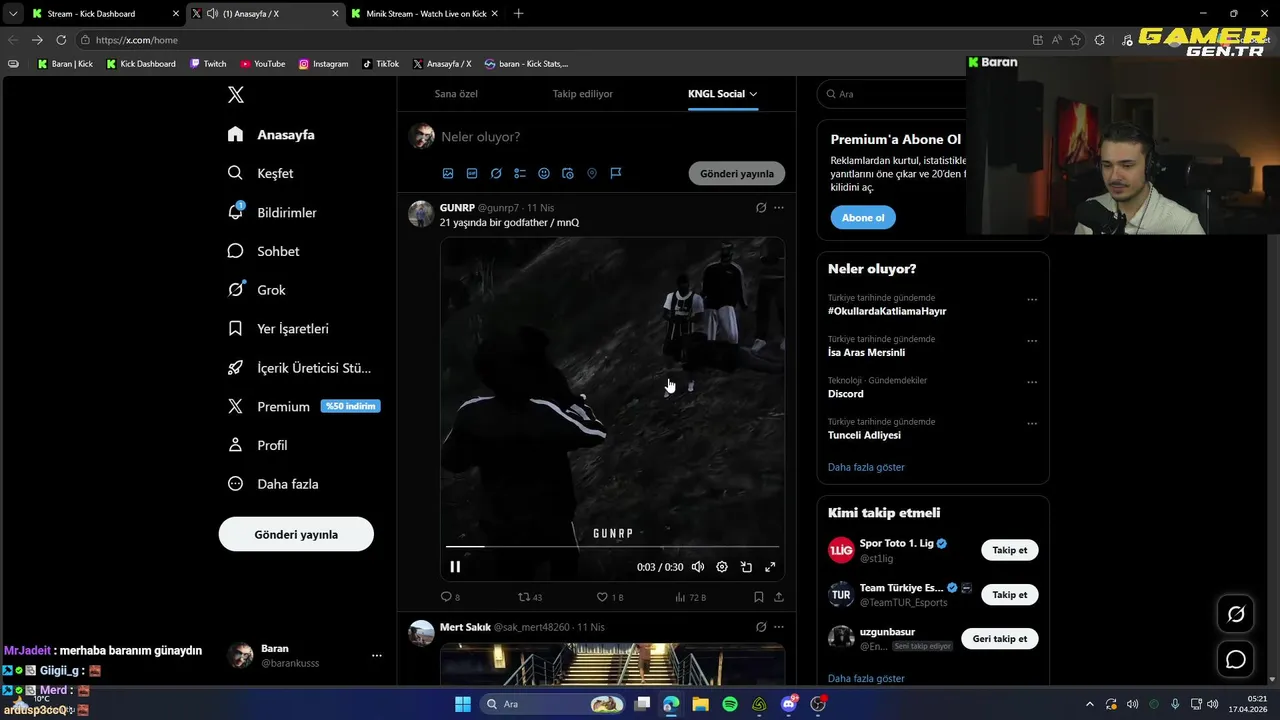This screenshot has width=1280, height=720.
Task: Open Daha fazla menu
Action: click(x=273, y=484)
